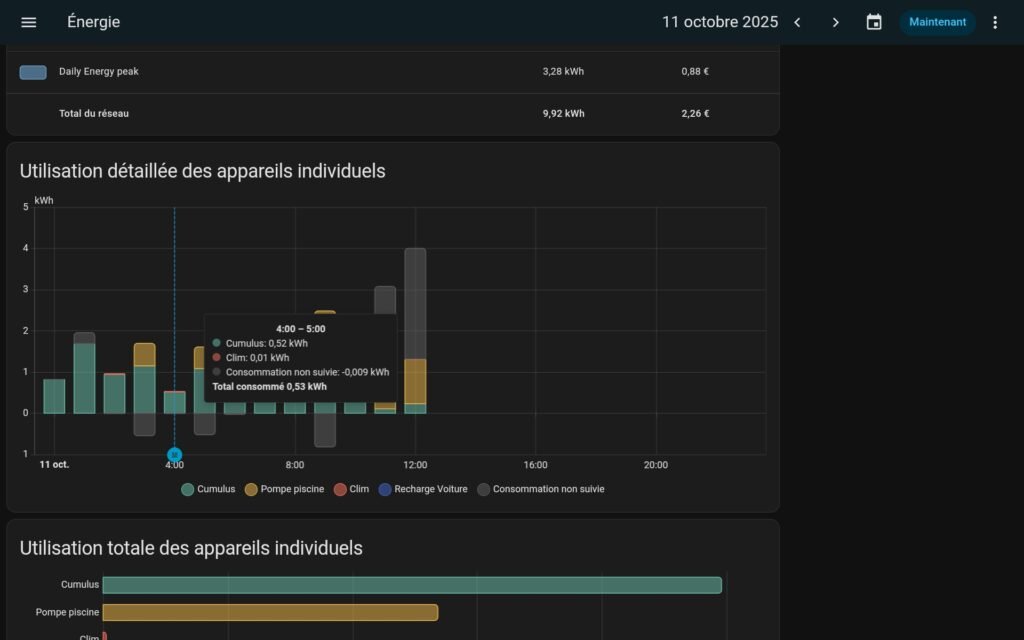This screenshot has width=1024, height=640.
Task: Toggle Cumulus series in chart legend
Action: pos(209,489)
